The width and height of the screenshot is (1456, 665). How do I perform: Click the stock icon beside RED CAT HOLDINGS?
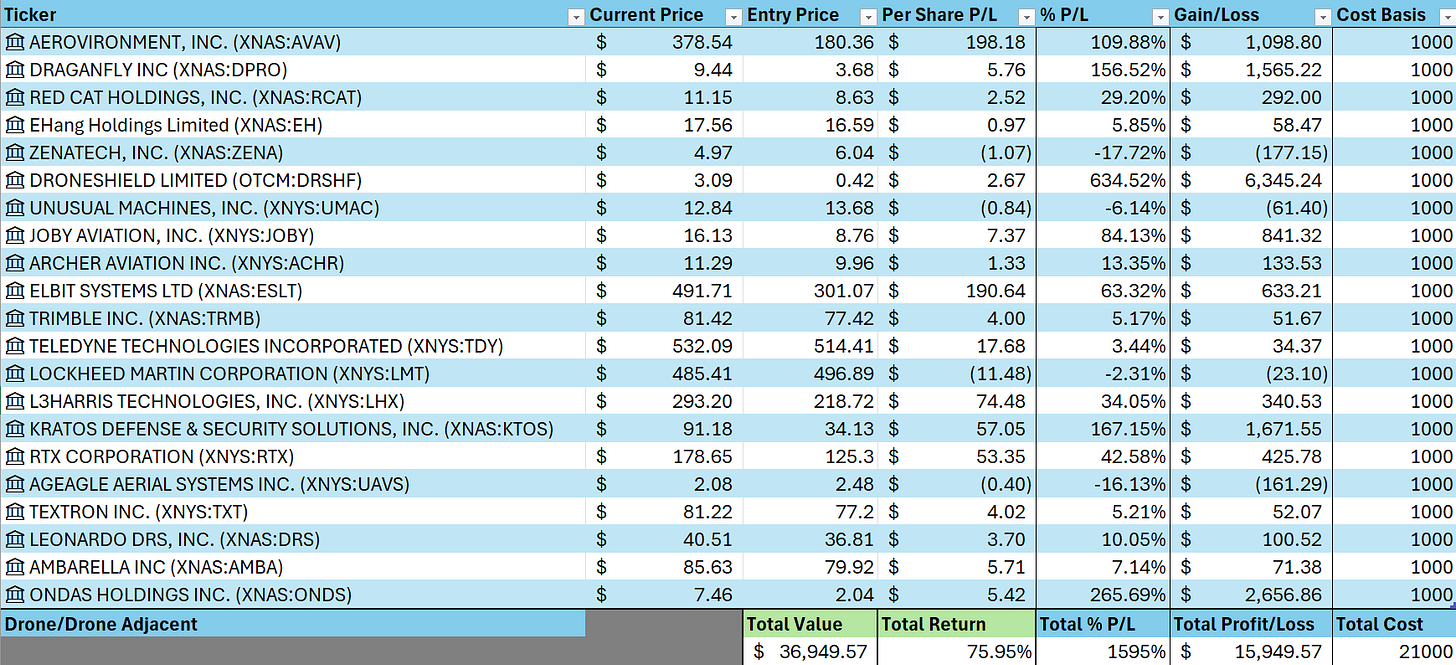(15, 97)
